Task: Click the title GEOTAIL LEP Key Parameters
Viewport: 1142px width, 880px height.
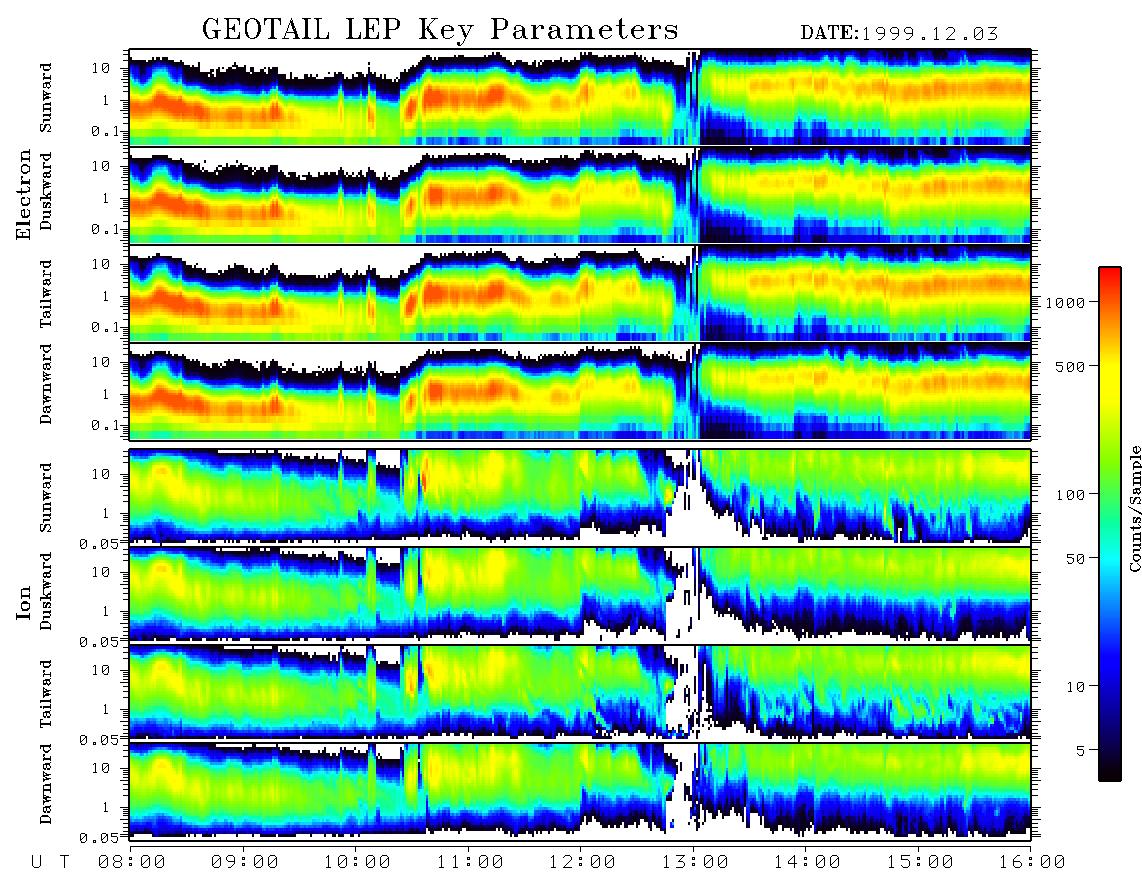Action: (x=440, y=30)
